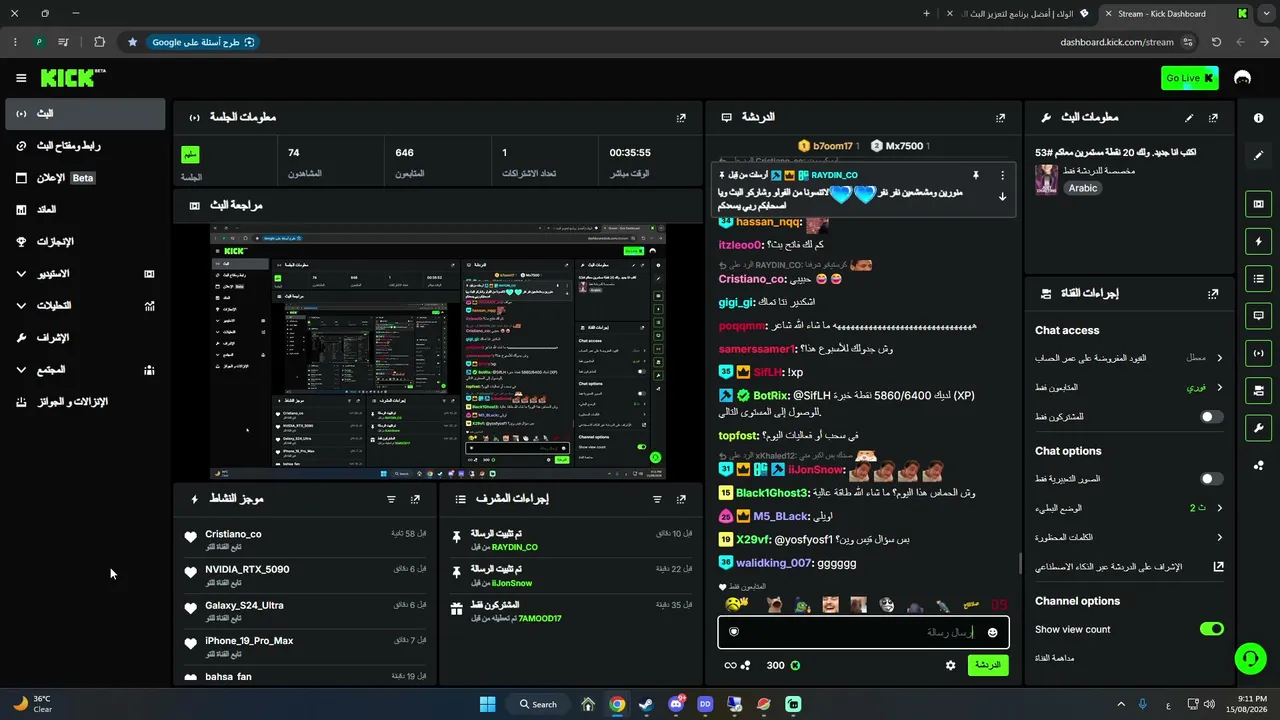
Task: Open الإعلان Beta in the sidebar
Action: click(x=85, y=178)
